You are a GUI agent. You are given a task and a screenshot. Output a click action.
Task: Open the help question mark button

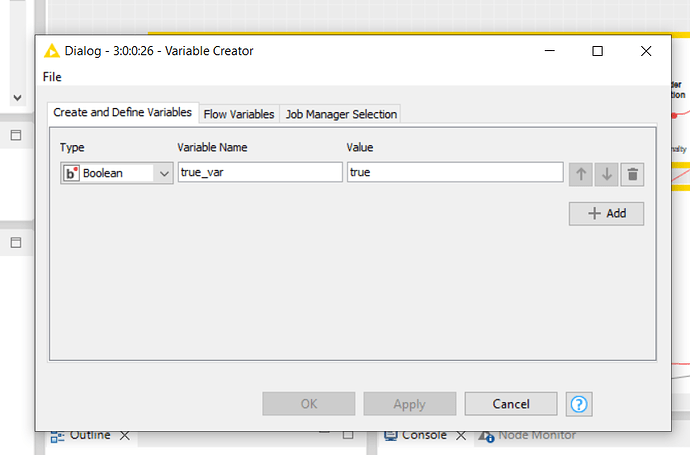click(579, 404)
